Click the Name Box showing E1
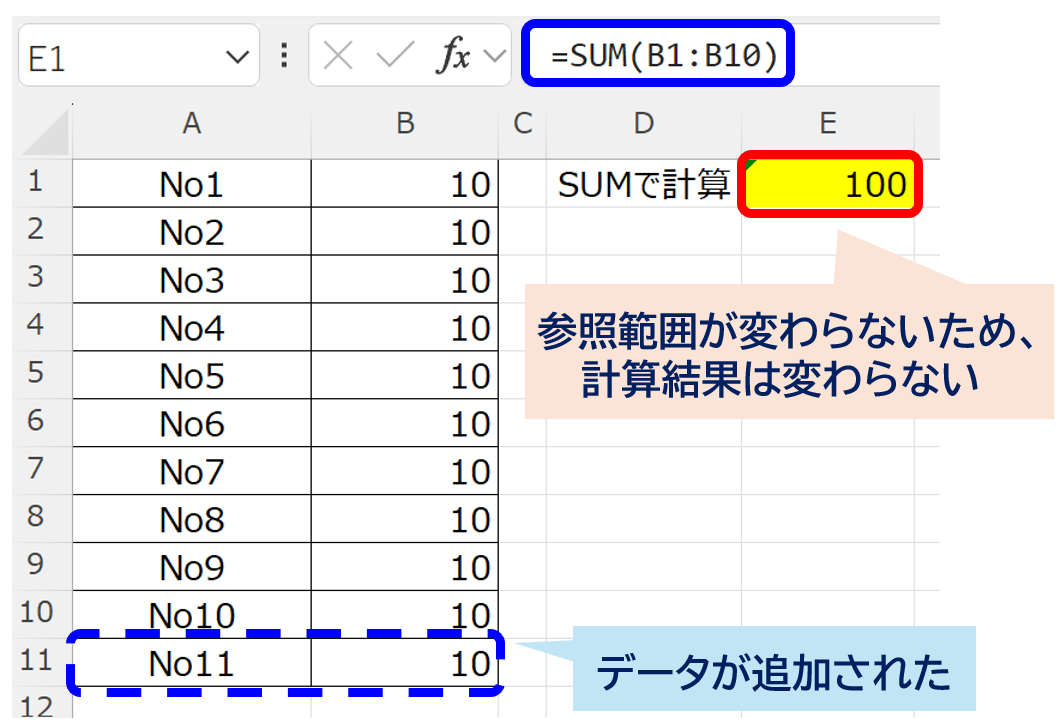This screenshot has height=723, width=1060. pyautogui.click(x=120, y=58)
